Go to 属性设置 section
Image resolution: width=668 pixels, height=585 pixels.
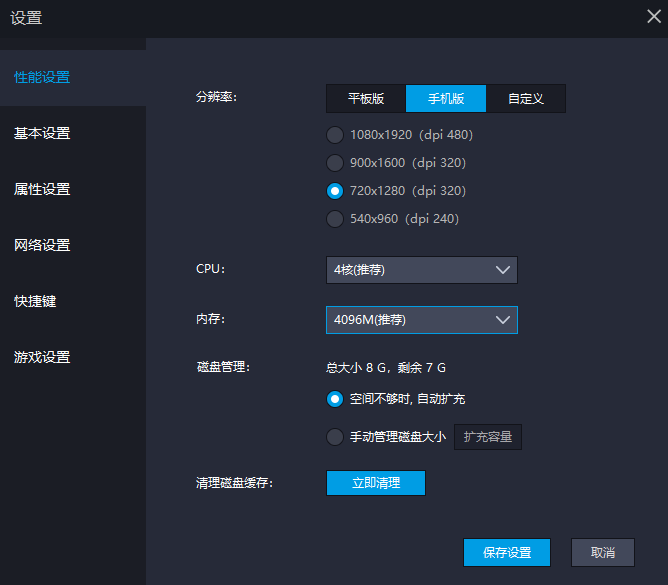click(42, 190)
